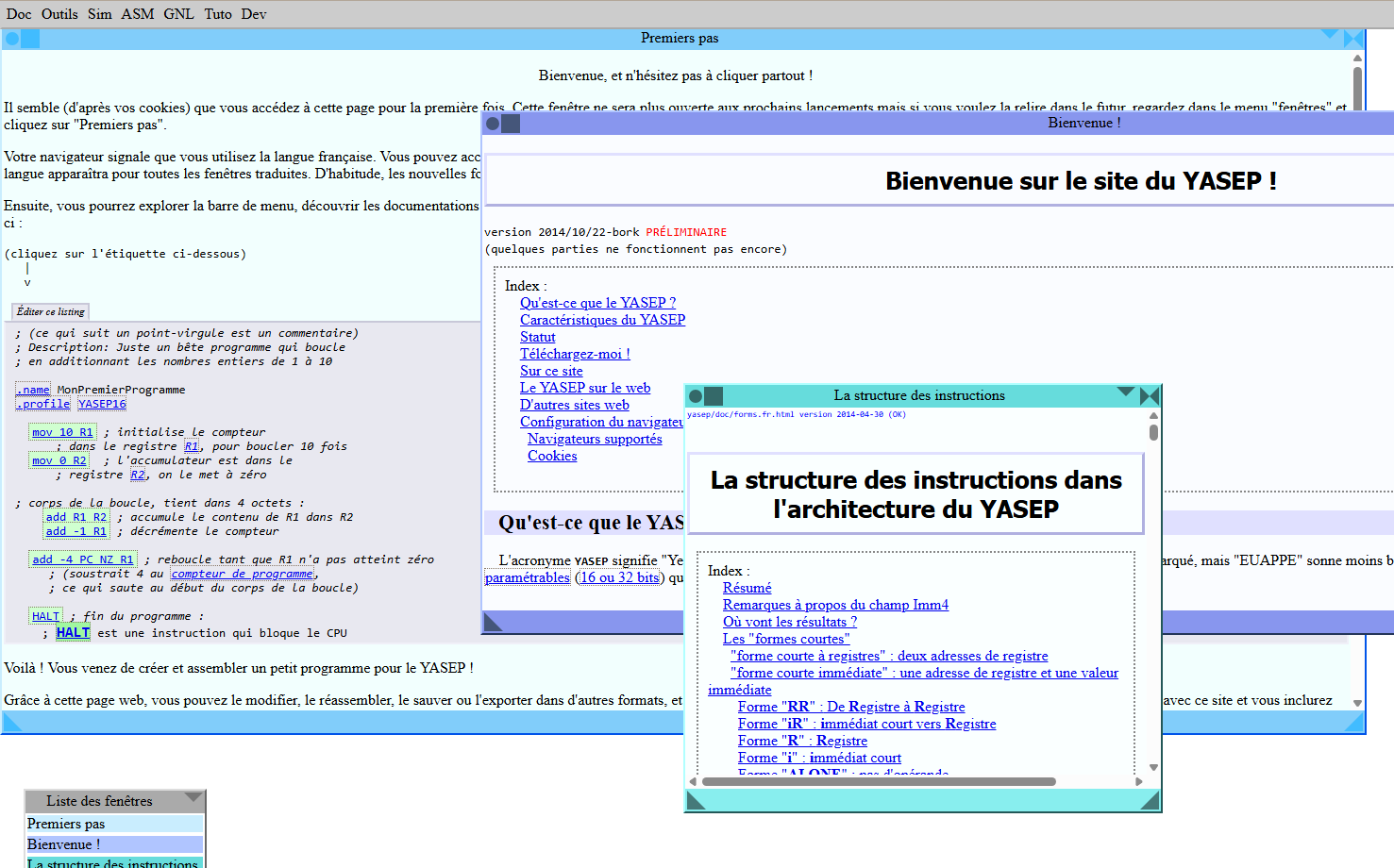Image resolution: width=1394 pixels, height=868 pixels.
Task: Click square icon in Premiers pas title bar
Action: [x=31, y=39]
